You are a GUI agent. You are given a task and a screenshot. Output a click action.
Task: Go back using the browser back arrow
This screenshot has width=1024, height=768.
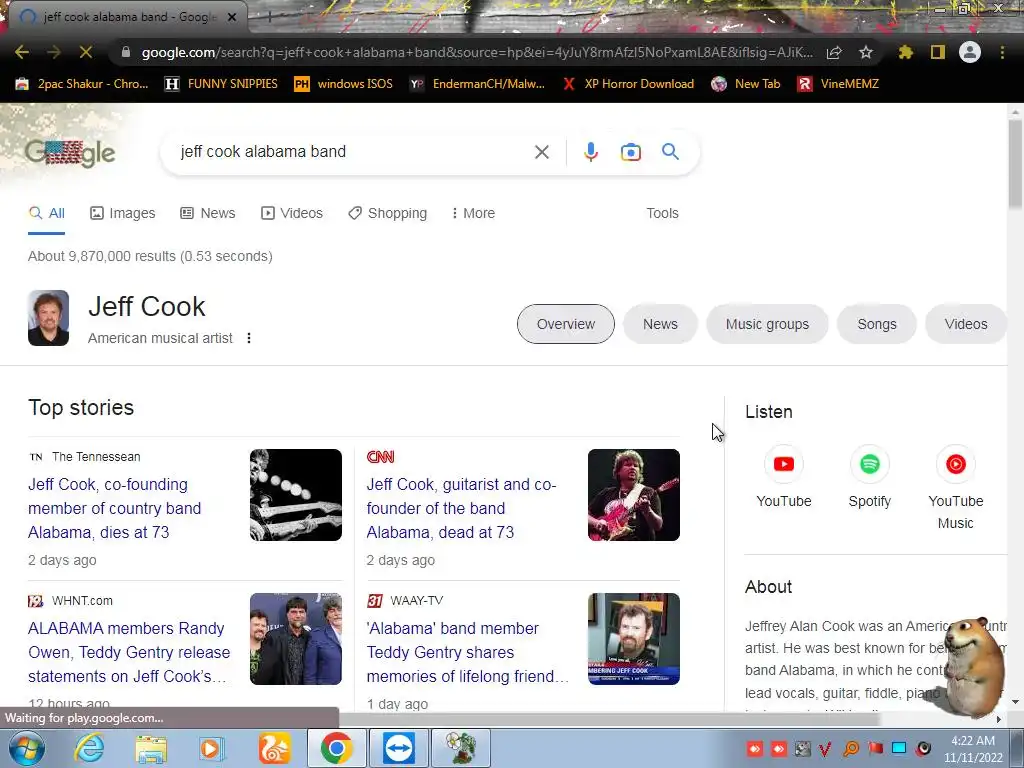click(x=22, y=52)
